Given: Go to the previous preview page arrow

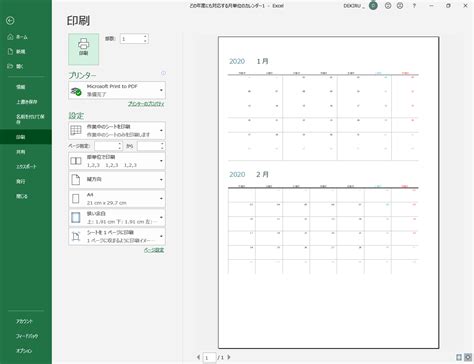Looking at the screenshot, I should coord(198,357).
